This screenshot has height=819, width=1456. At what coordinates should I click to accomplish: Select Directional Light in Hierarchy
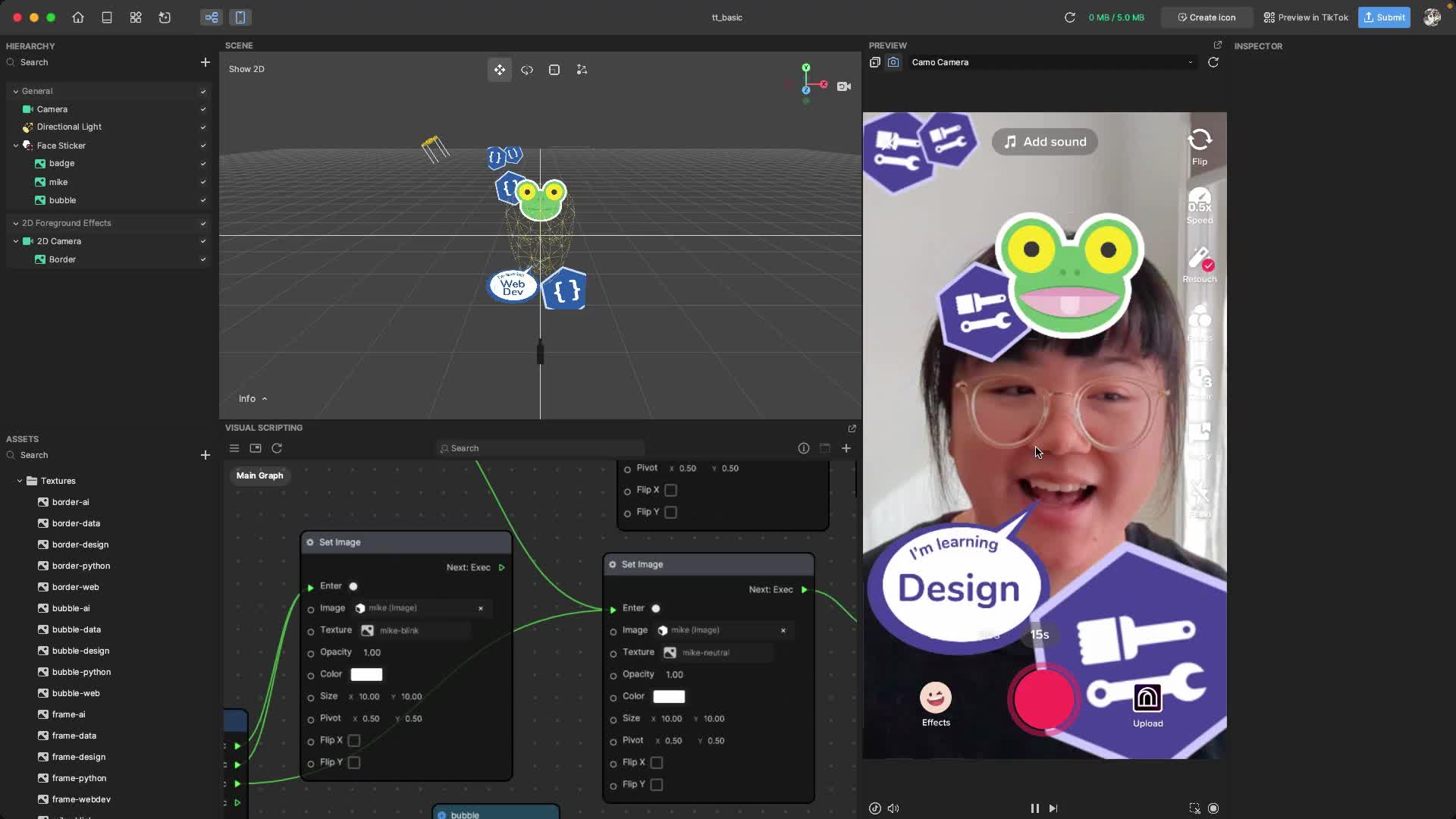tap(69, 127)
